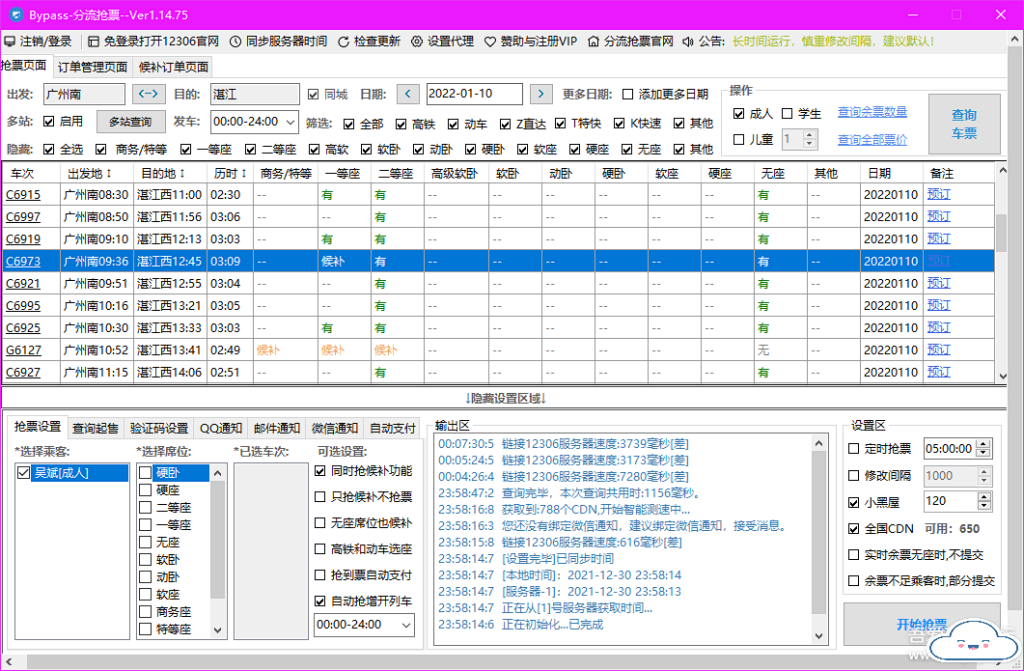Increase the 小黑屋 value with the up stepper
This screenshot has height=671, width=1024.
pos(982,496)
